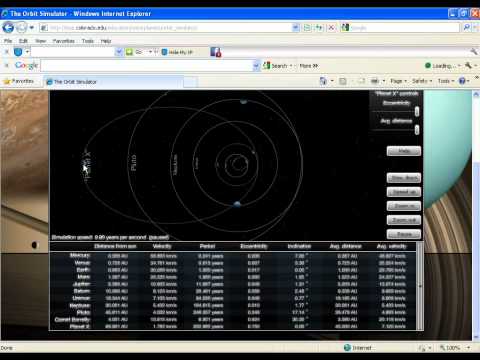Image resolution: width=480 pixels, height=360 pixels.
Task: Click the simulator Help button
Action: pos(404,151)
